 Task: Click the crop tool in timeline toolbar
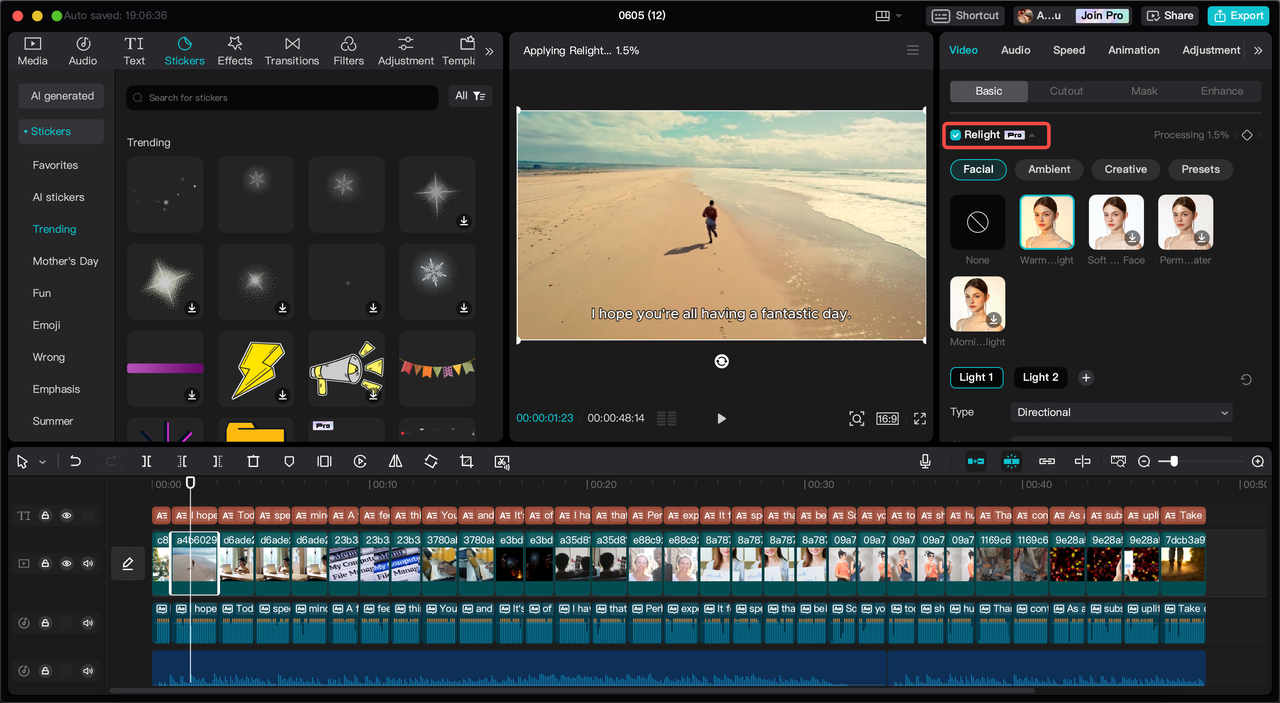466,461
